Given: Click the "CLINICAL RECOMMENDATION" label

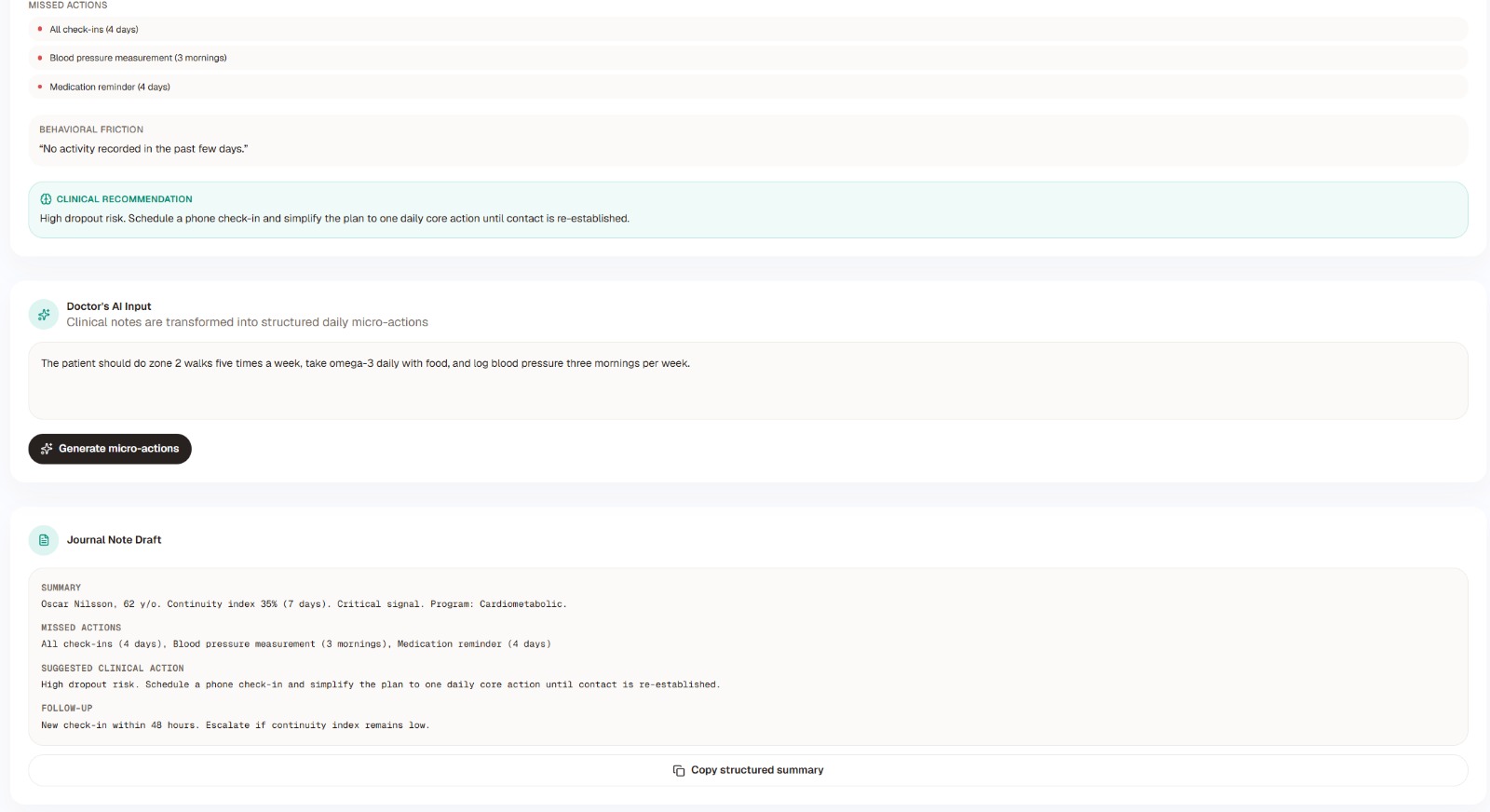Looking at the screenshot, I should pyautogui.click(x=124, y=199).
